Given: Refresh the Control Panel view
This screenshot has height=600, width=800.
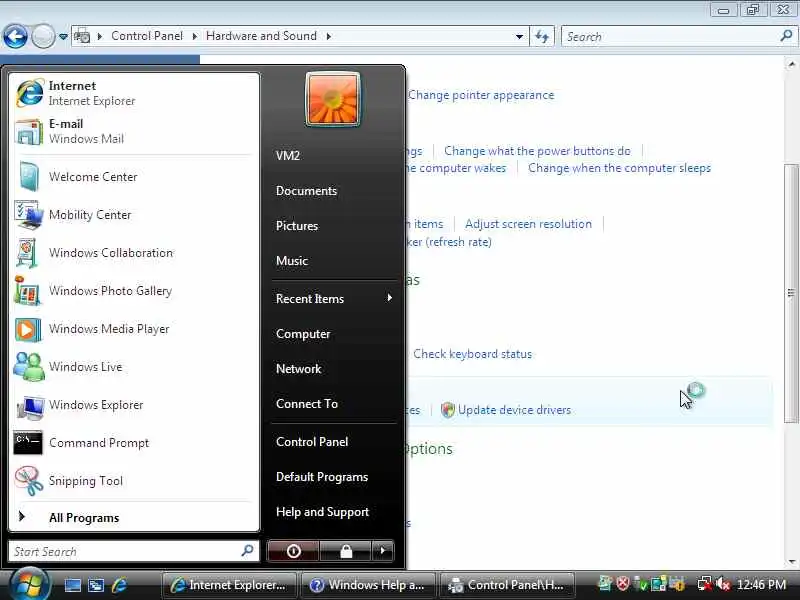Looking at the screenshot, I should 542,36.
